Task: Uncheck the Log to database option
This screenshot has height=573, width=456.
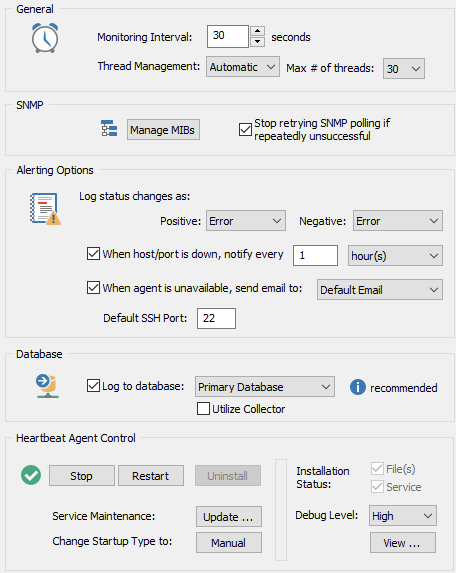Action: click(93, 386)
